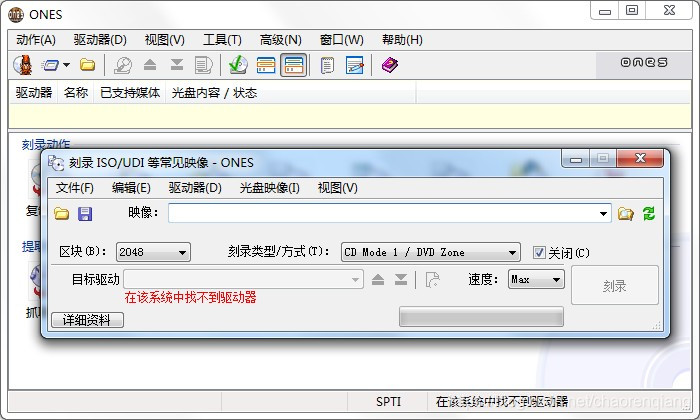700x420 pixels.
Task: Toggle the 关闭(C) checkbox
Action: (539, 253)
